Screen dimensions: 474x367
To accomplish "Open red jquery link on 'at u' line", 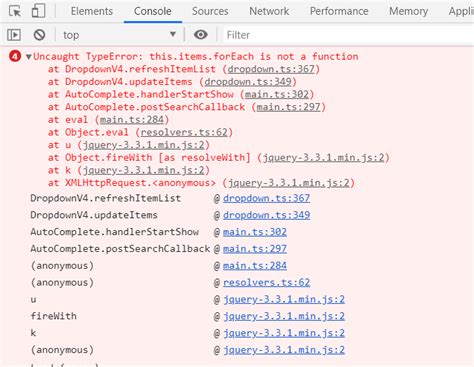I will coord(143,145).
